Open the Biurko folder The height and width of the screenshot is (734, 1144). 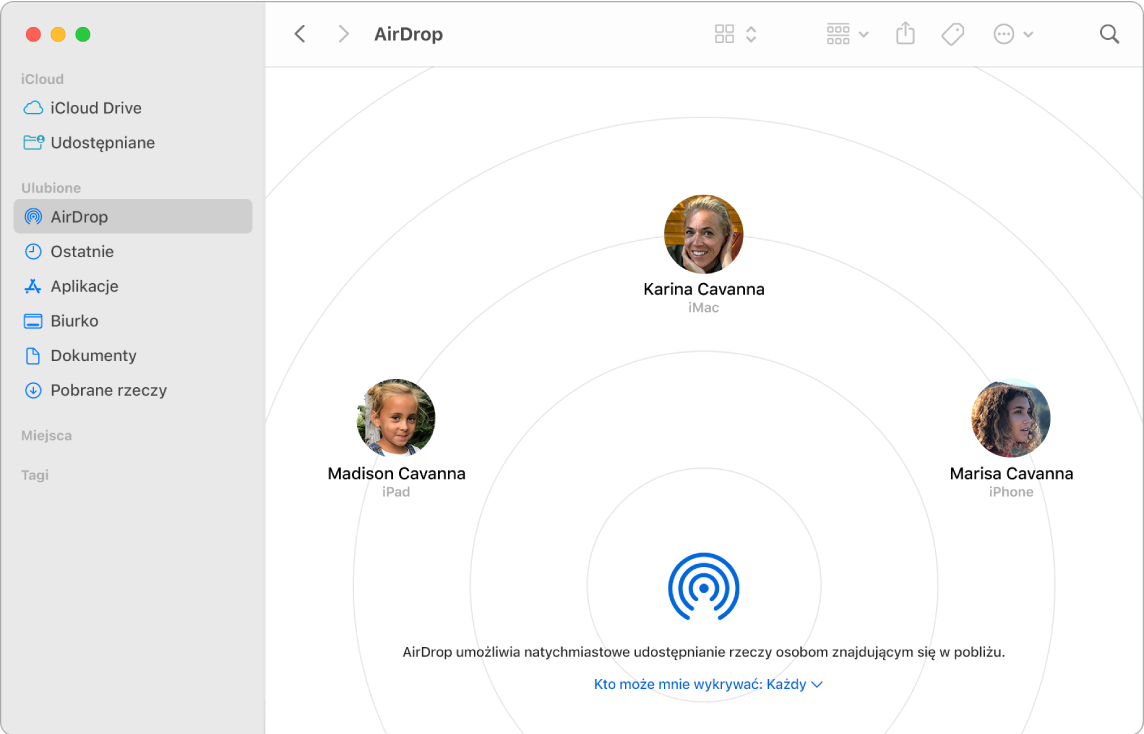tap(133, 321)
